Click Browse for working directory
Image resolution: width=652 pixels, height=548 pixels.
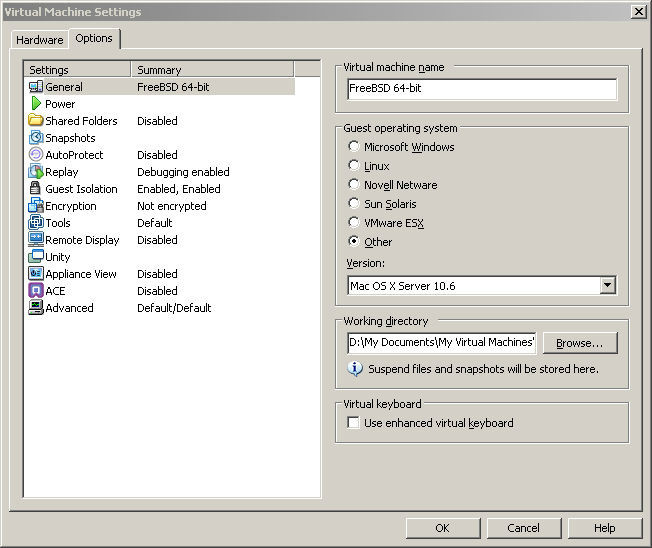click(580, 343)
